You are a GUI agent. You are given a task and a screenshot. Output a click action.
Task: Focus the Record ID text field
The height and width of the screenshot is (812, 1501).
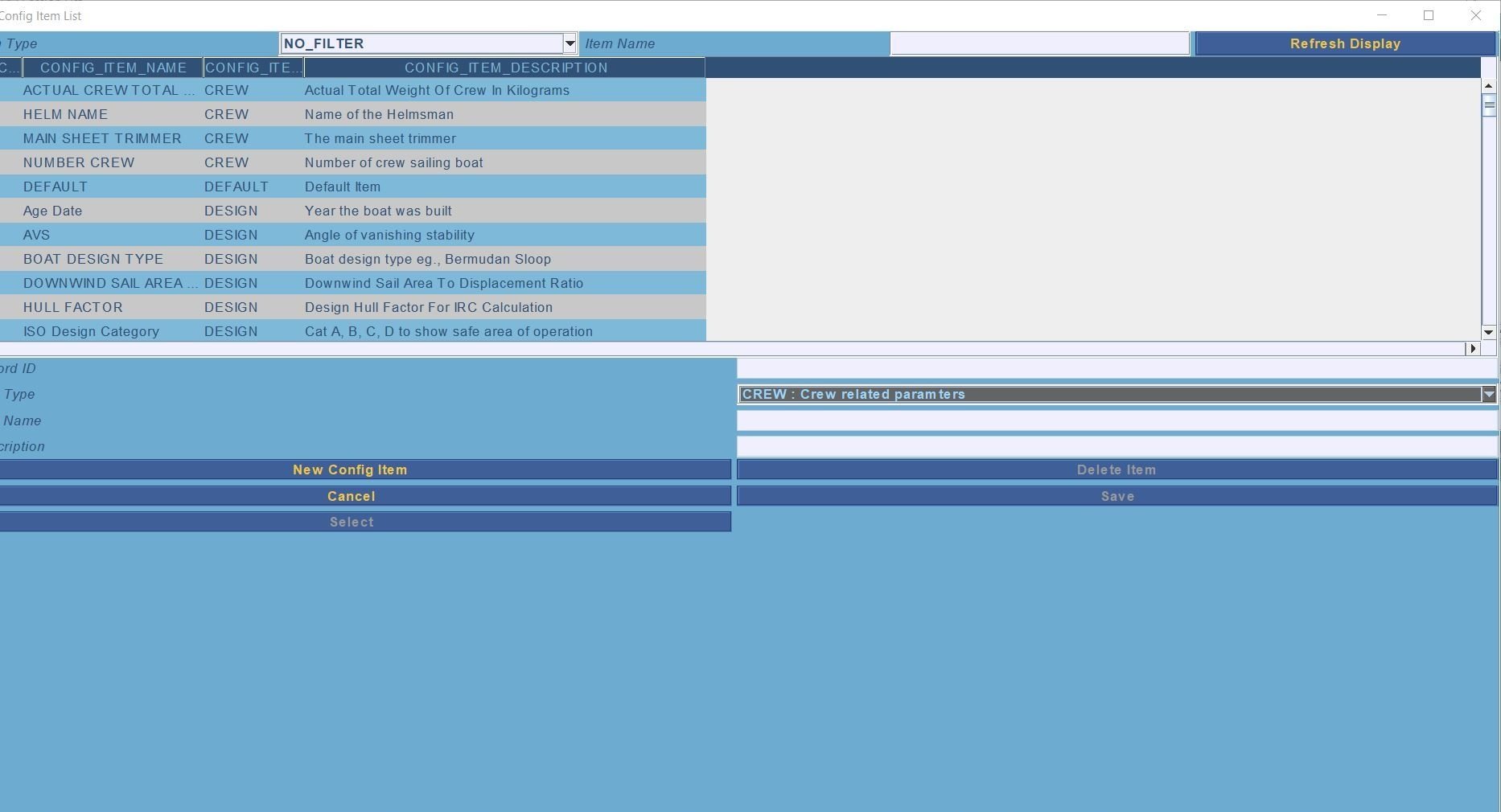click(1116, 368)
